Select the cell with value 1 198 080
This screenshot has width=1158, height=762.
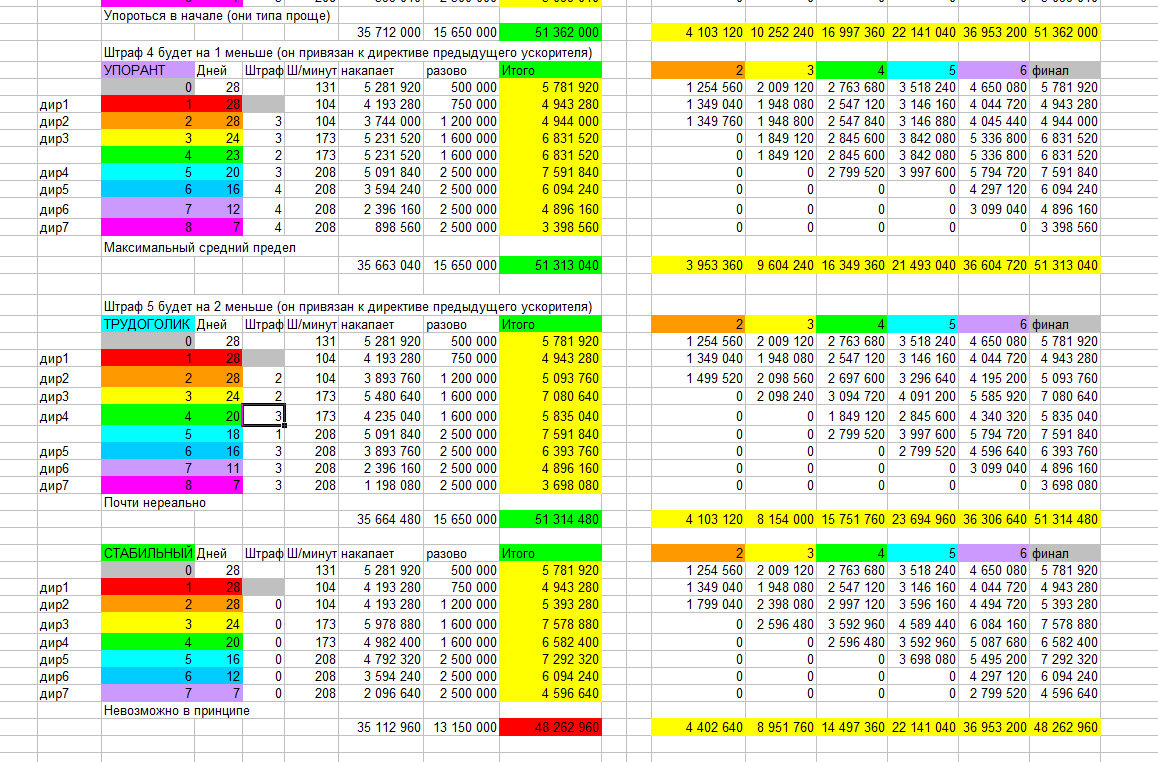pos(381,486)
